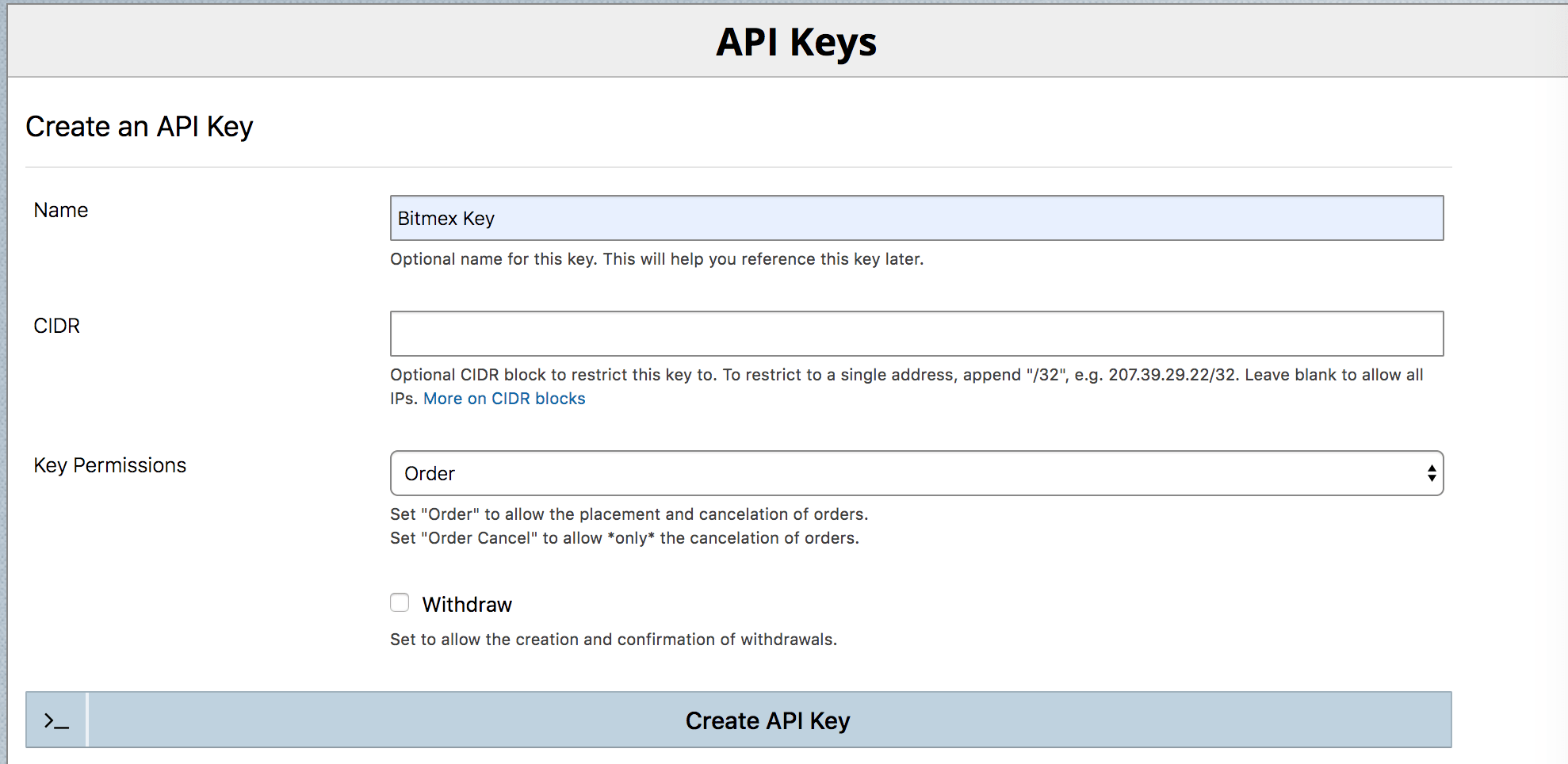The width and height of the screenshot is (1568, 764).
Task: Click the terminal prompt icon on the button bar
Action: (55, 720)
